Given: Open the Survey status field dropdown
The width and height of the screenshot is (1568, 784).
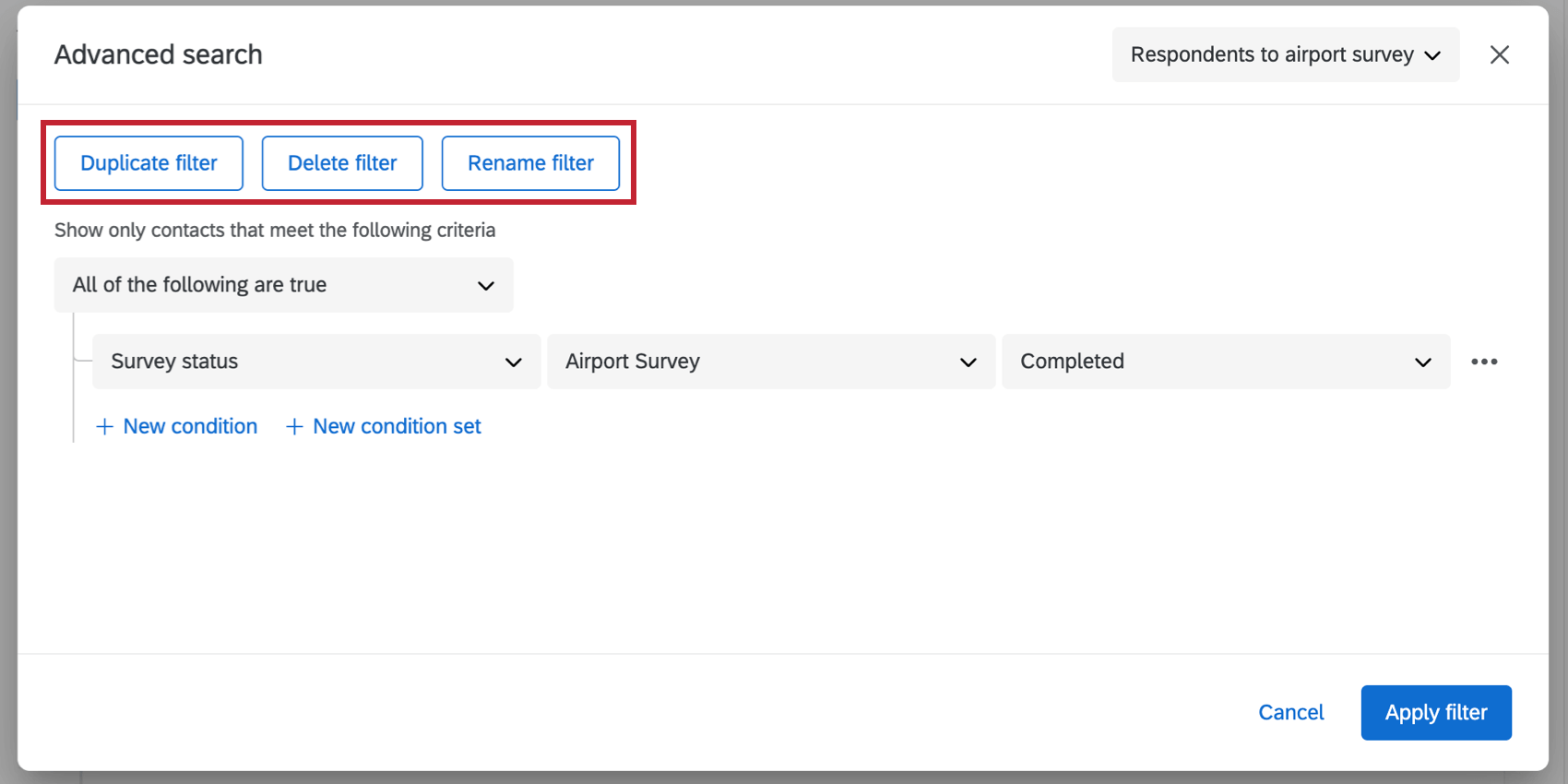Looking at the screenshot, I should (304, 362).
